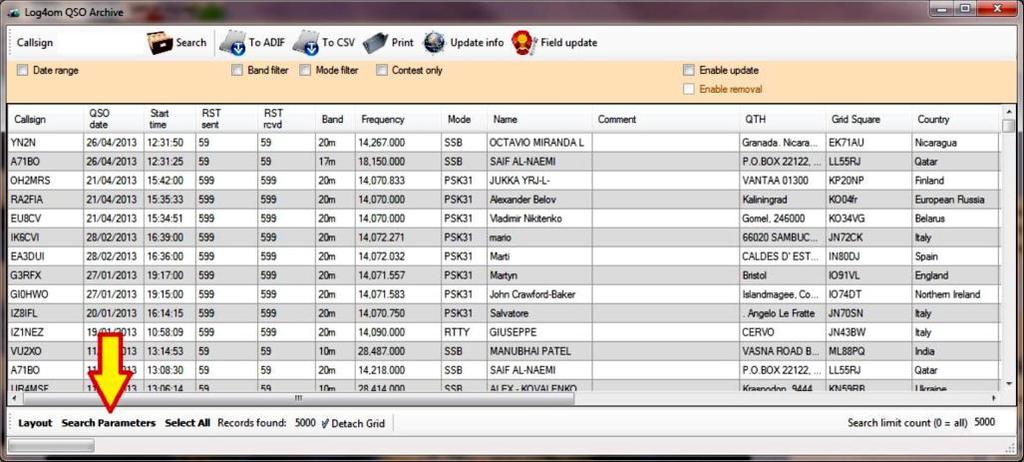1024x462 pixels.
Task: Enable the Date range checkbox
Action: point(23,70)
